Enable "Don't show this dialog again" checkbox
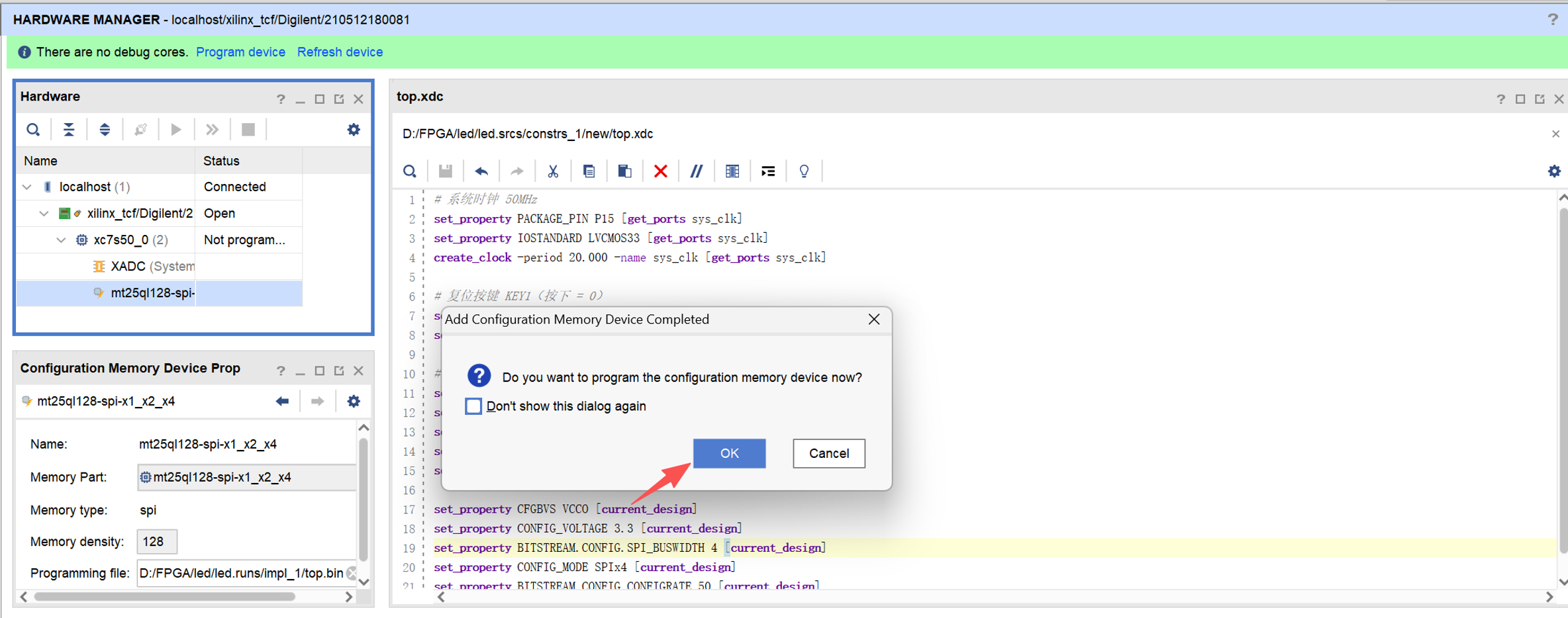Screen dimensions: 1568x618 473,406
